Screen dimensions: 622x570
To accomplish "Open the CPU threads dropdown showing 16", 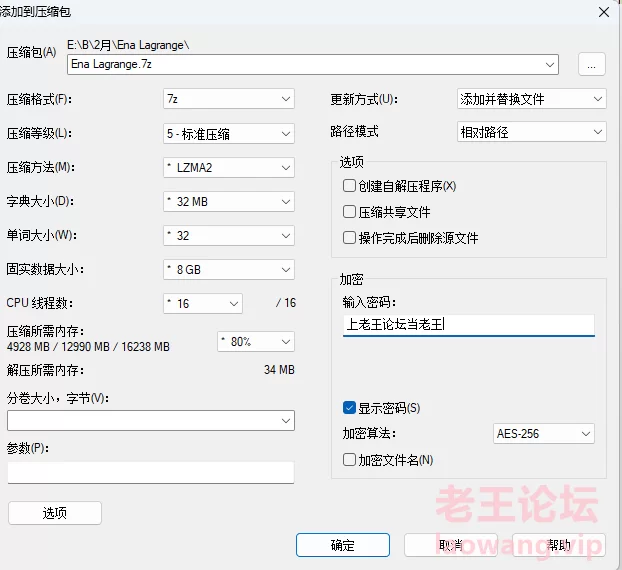I will [203, 303].
